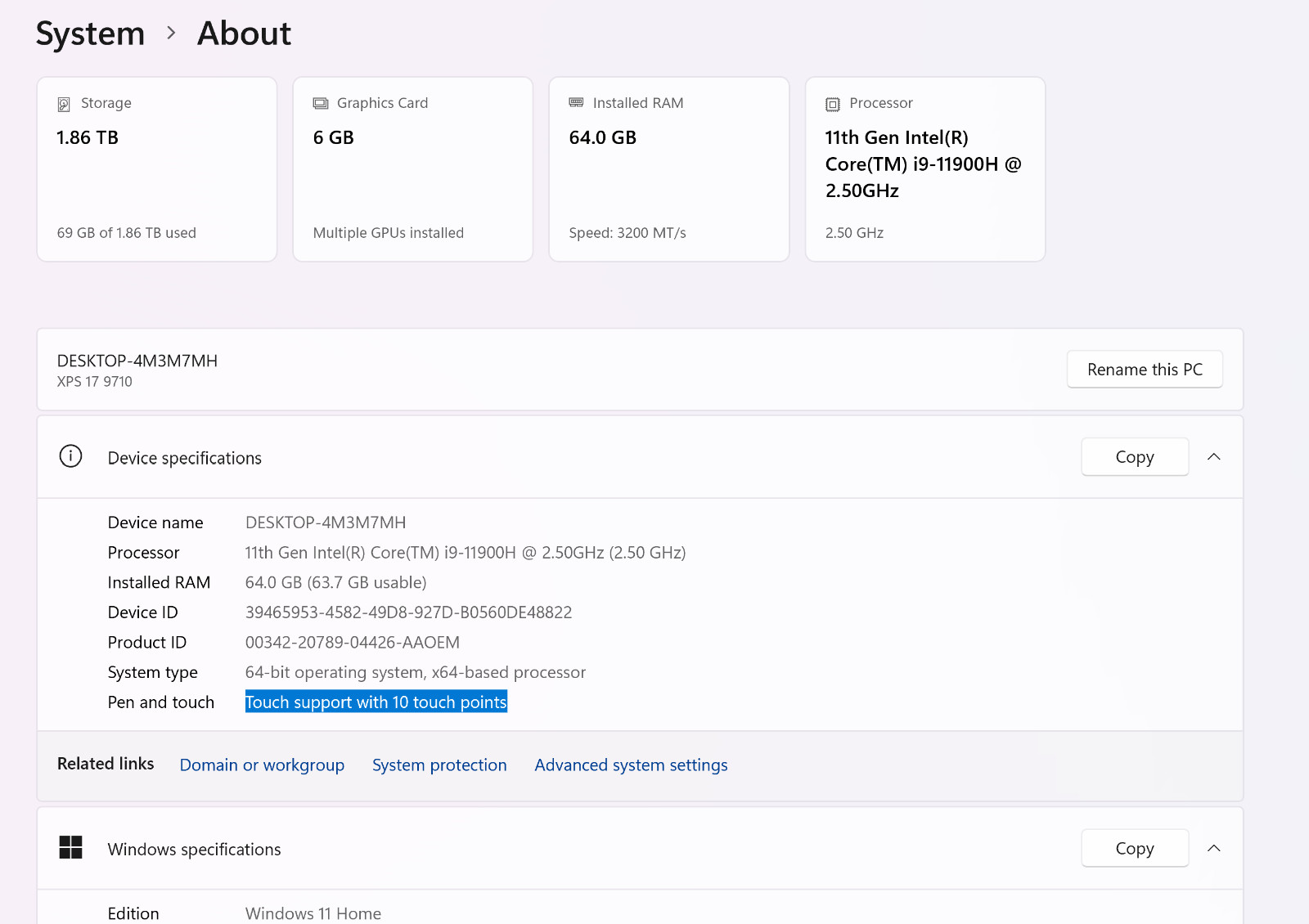
Task: Click the Windows specifications heading
Action: click(195, 850)
